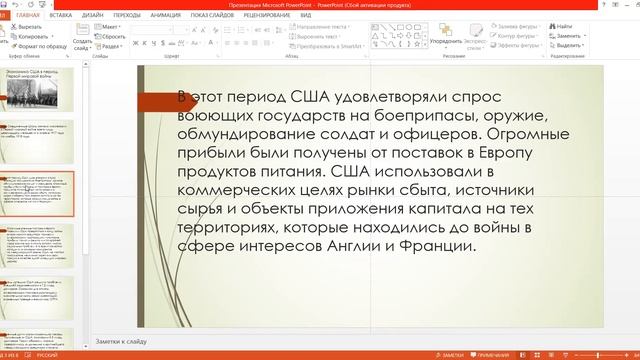Toggle text shadow (S) formatting
The image size is (640, 360).
pyautogui.click(x=162, y=43)
